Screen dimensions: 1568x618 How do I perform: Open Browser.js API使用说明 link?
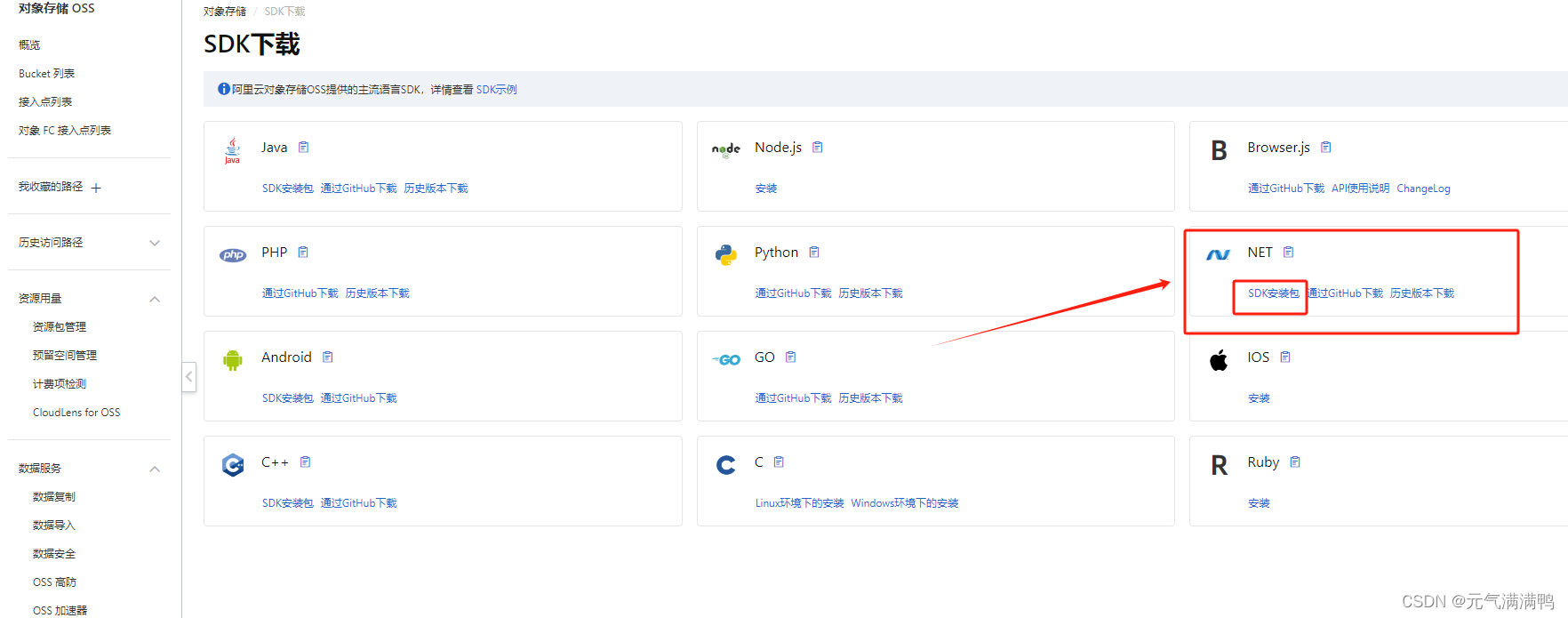[1361, 189]
